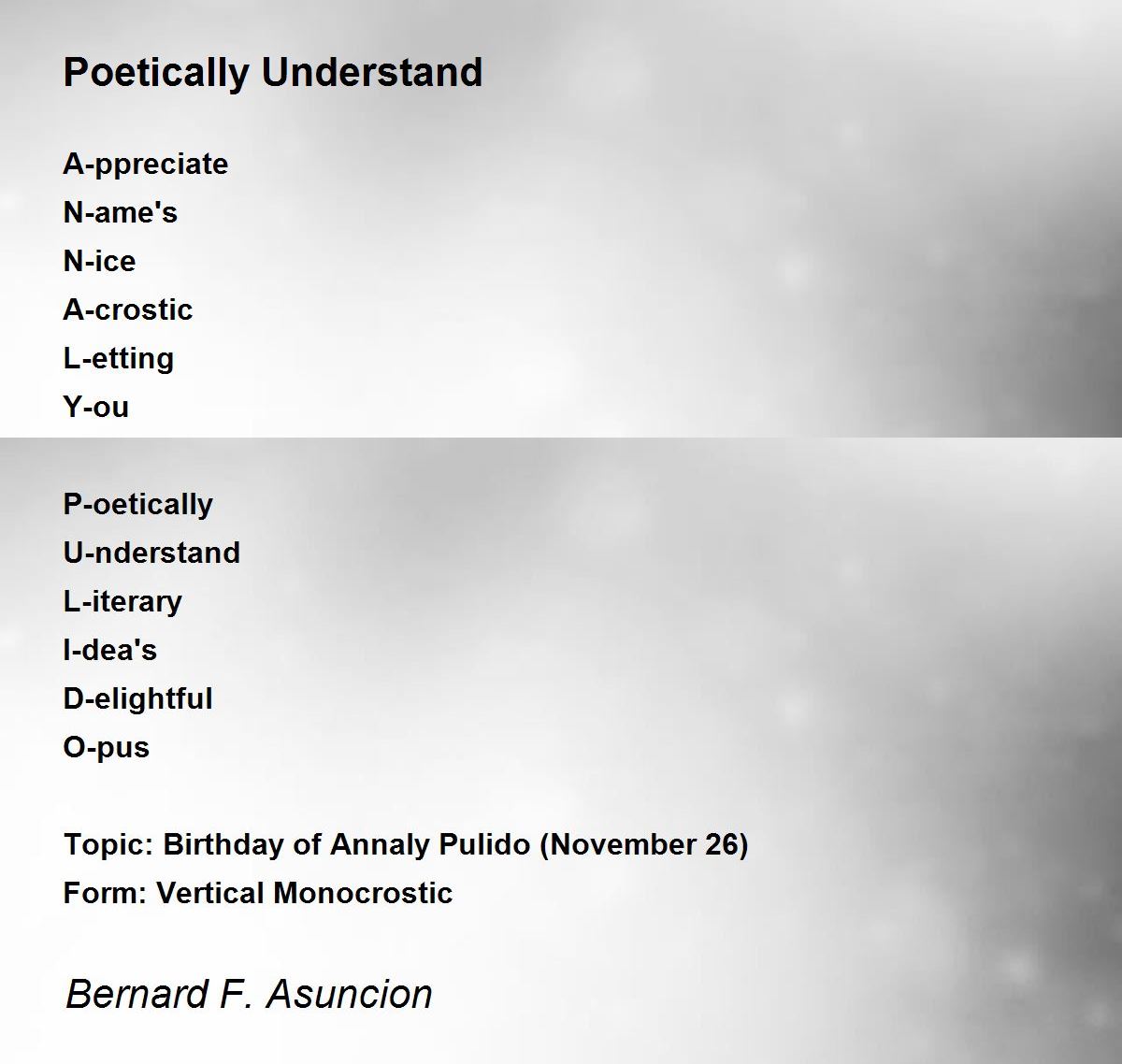Click the poem title Poetically Understand
1122x1064 pixels.
[x=273, y=73]
